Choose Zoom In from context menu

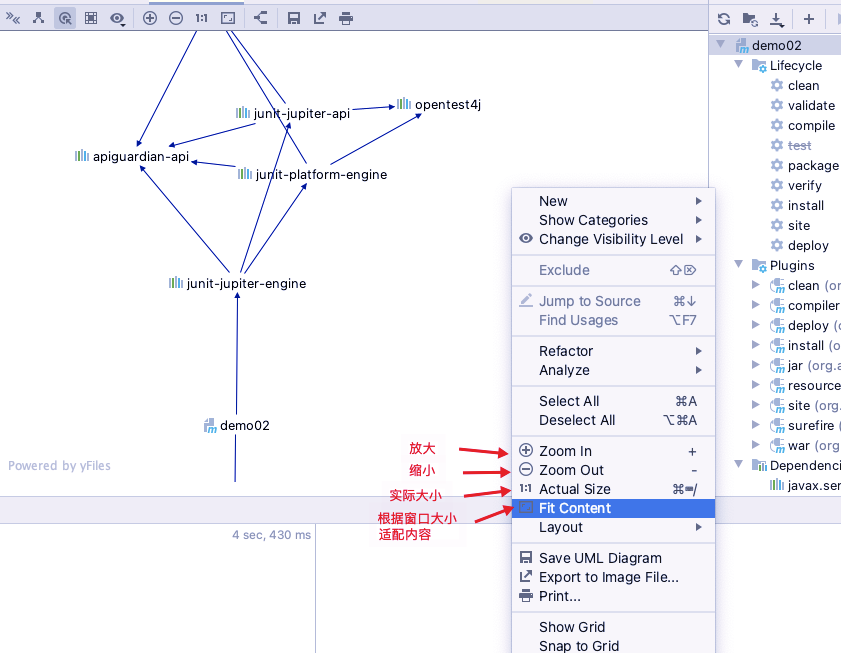(614, 451)
